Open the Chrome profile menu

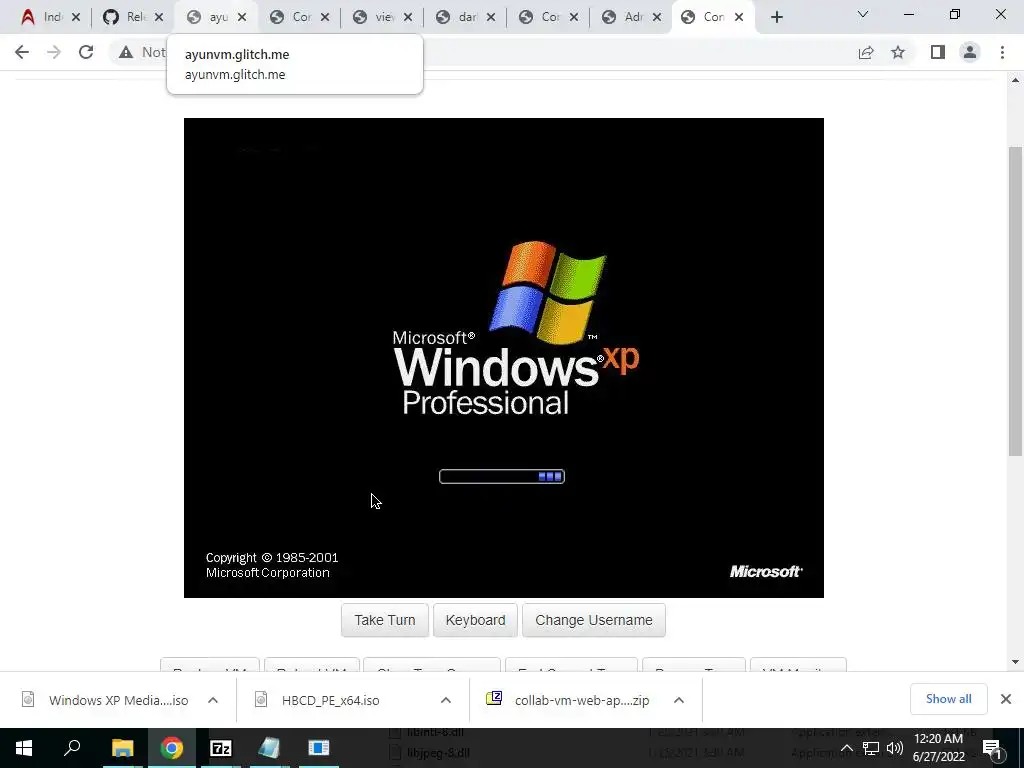970,52
